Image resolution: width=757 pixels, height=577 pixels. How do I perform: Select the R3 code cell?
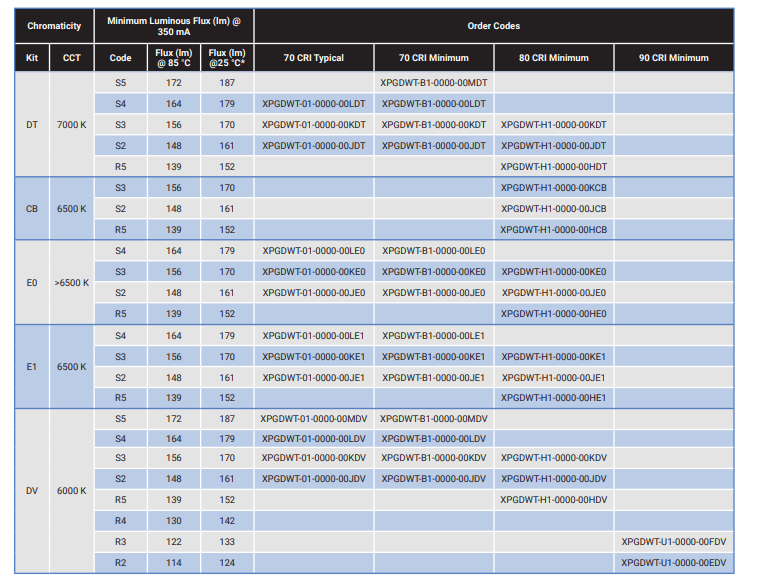point(121,542)
